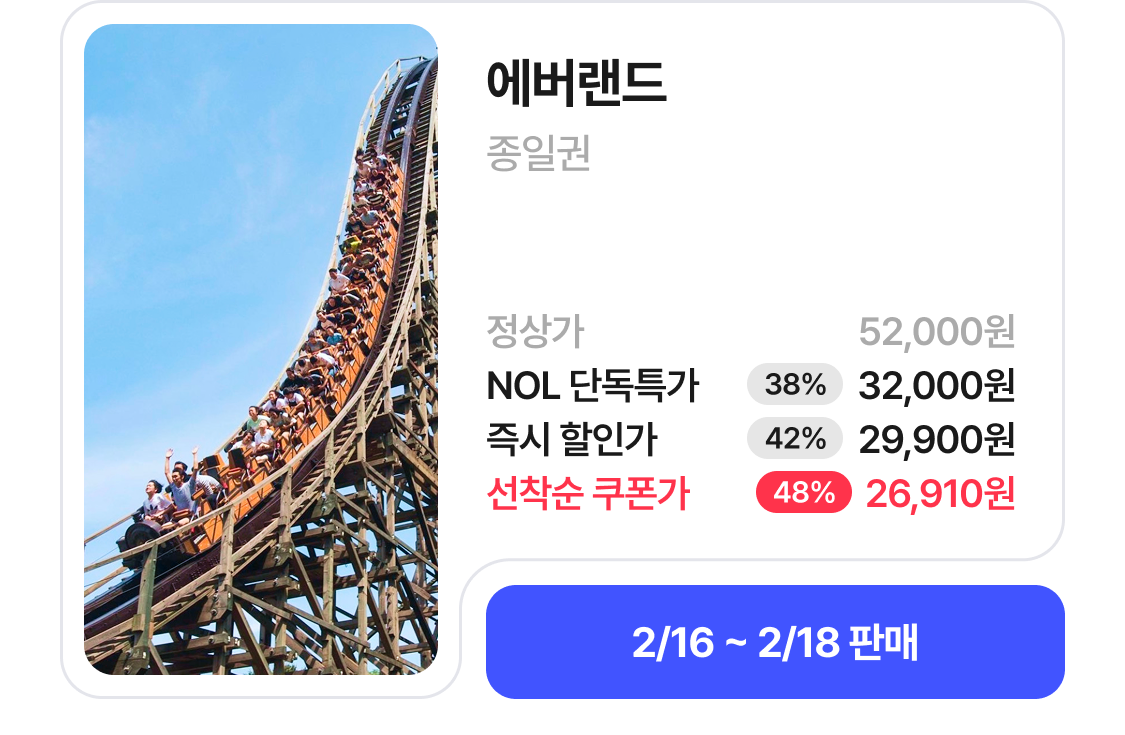Image resolution: width=1125 pixels, height=735 pixels.
Task: Click the 29,900원 instant discount price
Action: [936, 439]
